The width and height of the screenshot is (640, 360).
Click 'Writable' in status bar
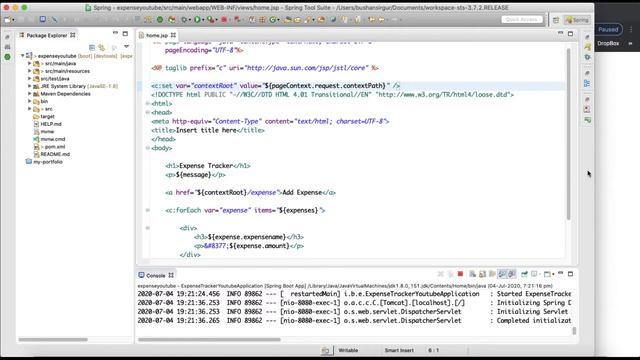[x=348, y=350]
